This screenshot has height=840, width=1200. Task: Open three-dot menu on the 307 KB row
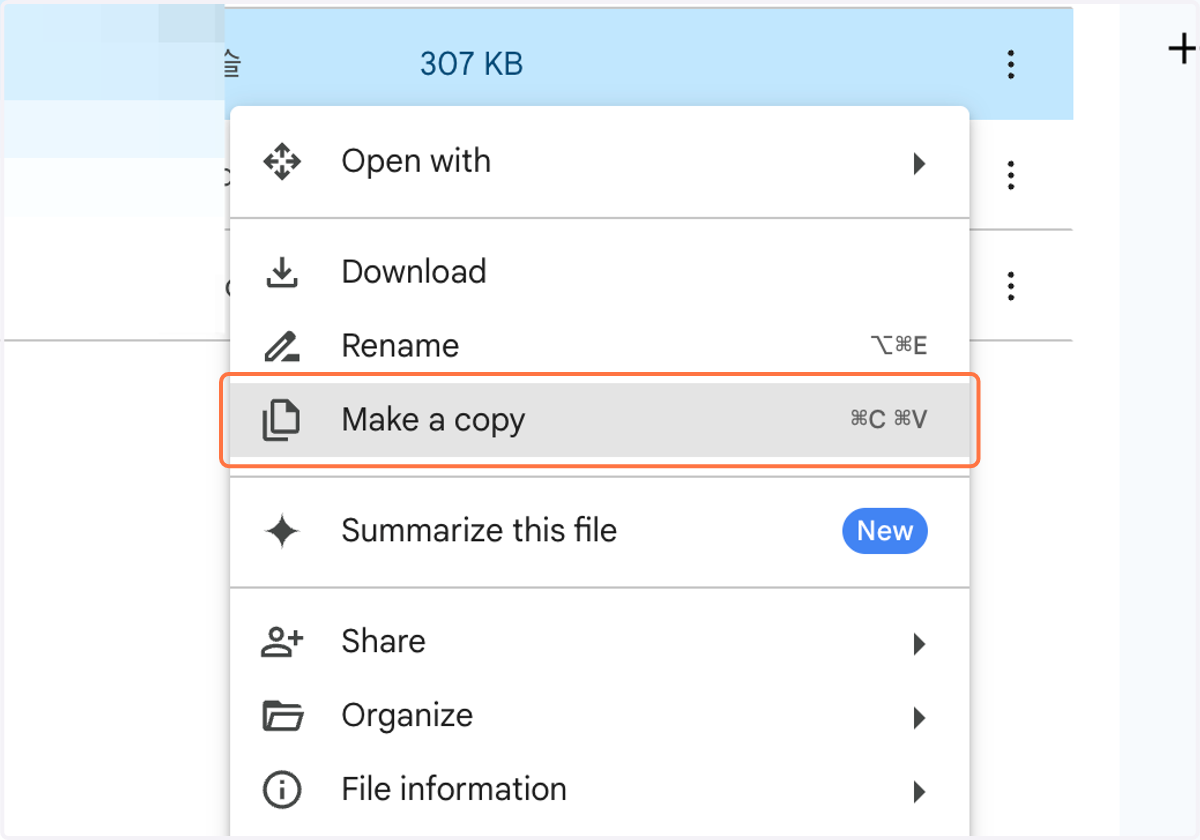(x=1011, y=65)
